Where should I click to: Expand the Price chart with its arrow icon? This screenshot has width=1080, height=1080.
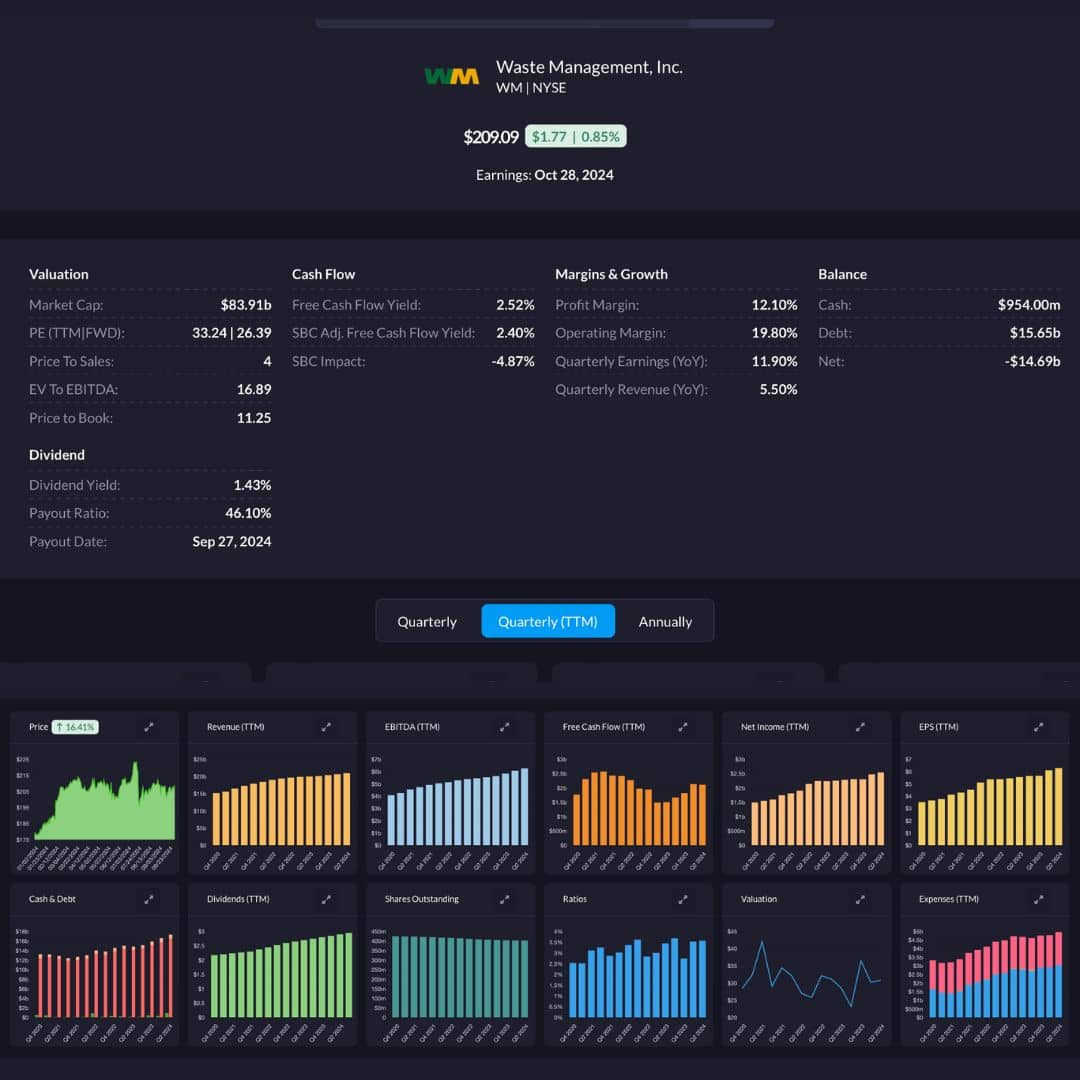click(149, 727)
